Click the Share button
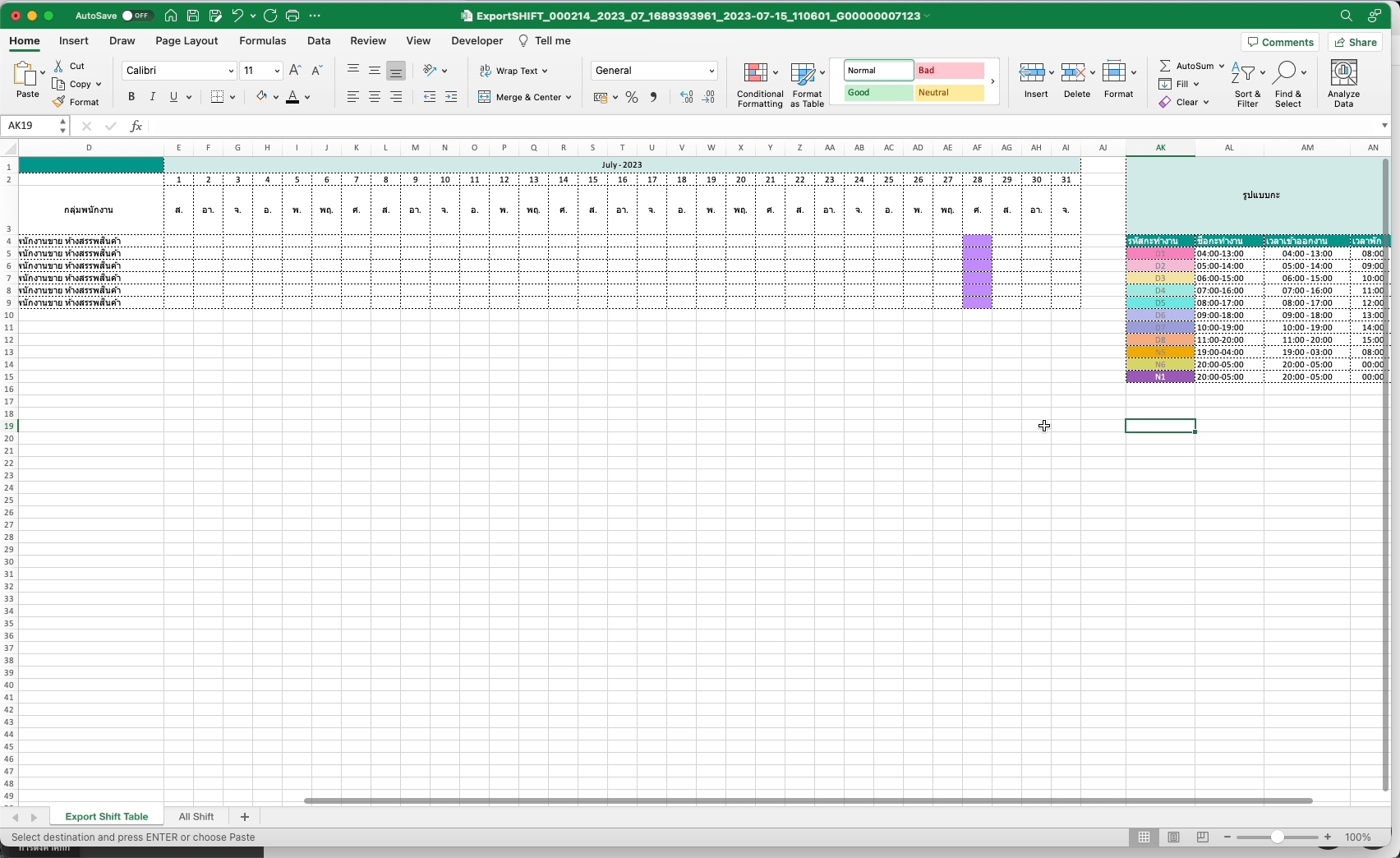1400x858 pixels. point(1356,43)
